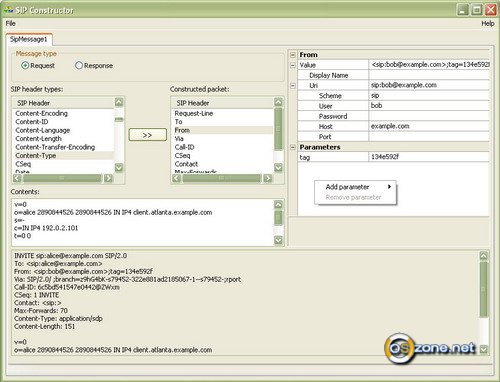Collapse the From section
The width and height of the screenshot is (500, 382).
click(293, 55)
